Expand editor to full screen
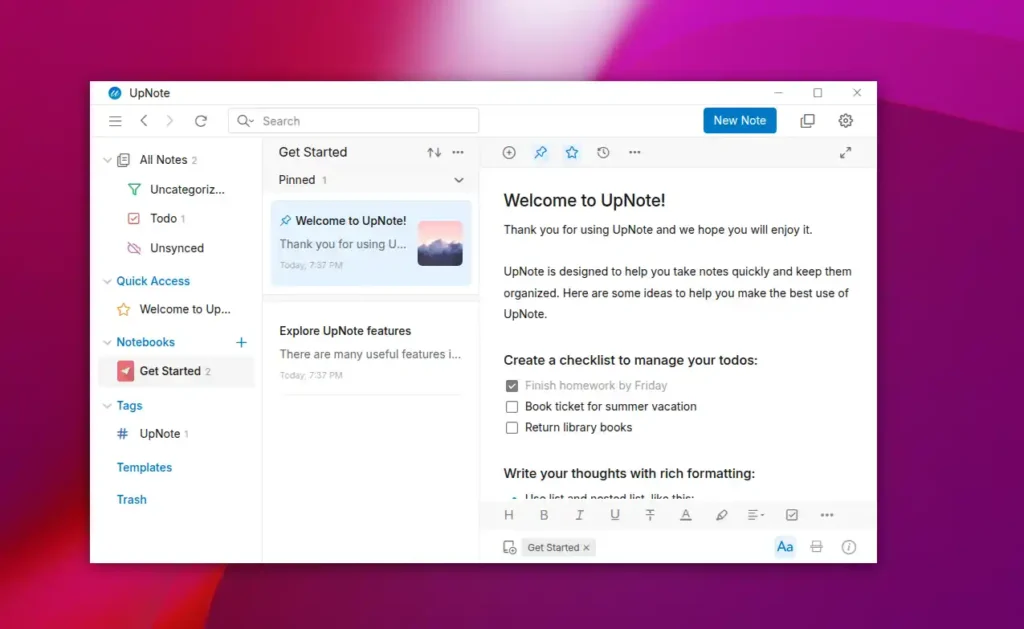 click(x=845, y=153)
